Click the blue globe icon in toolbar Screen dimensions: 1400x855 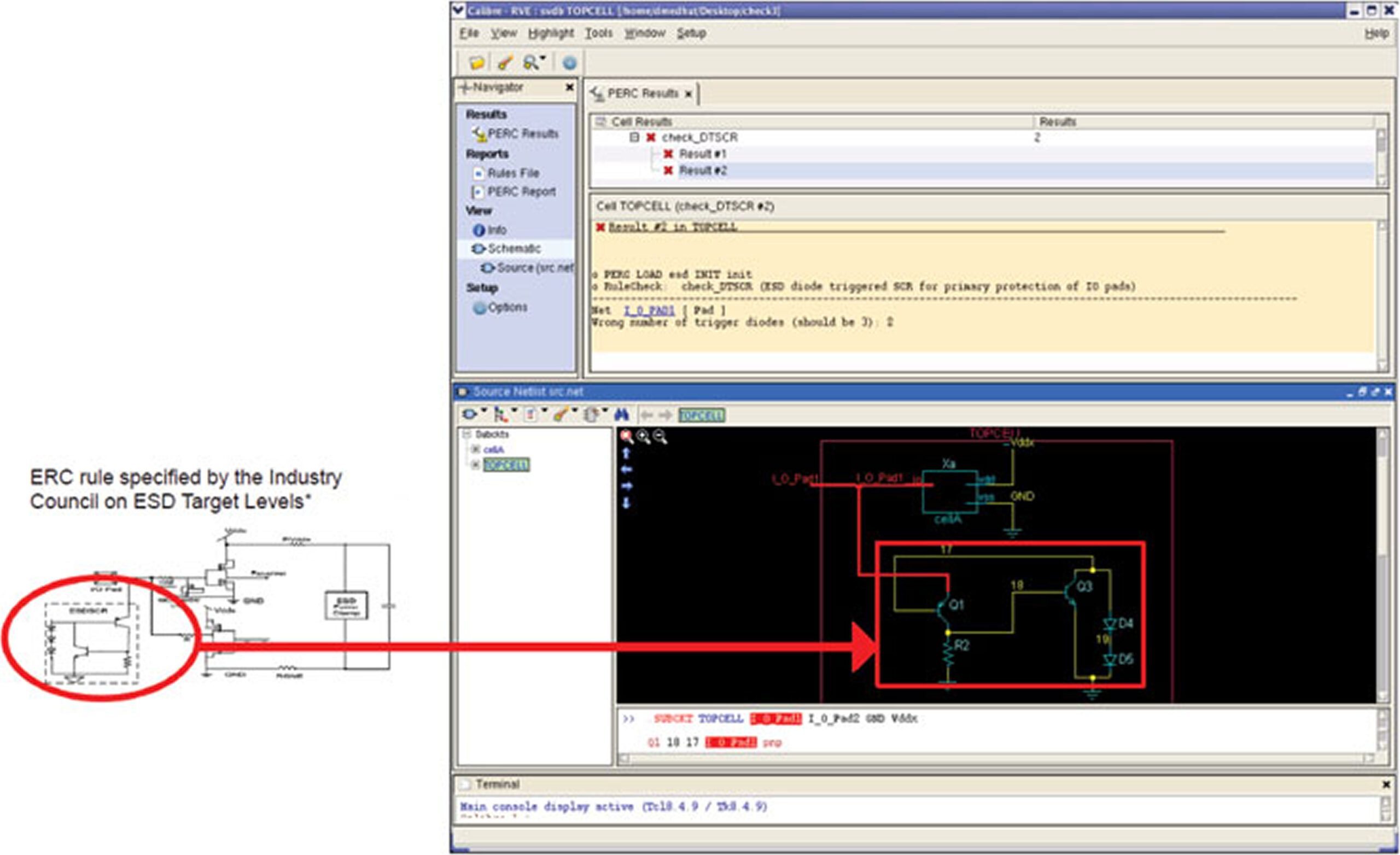point(569,62)
